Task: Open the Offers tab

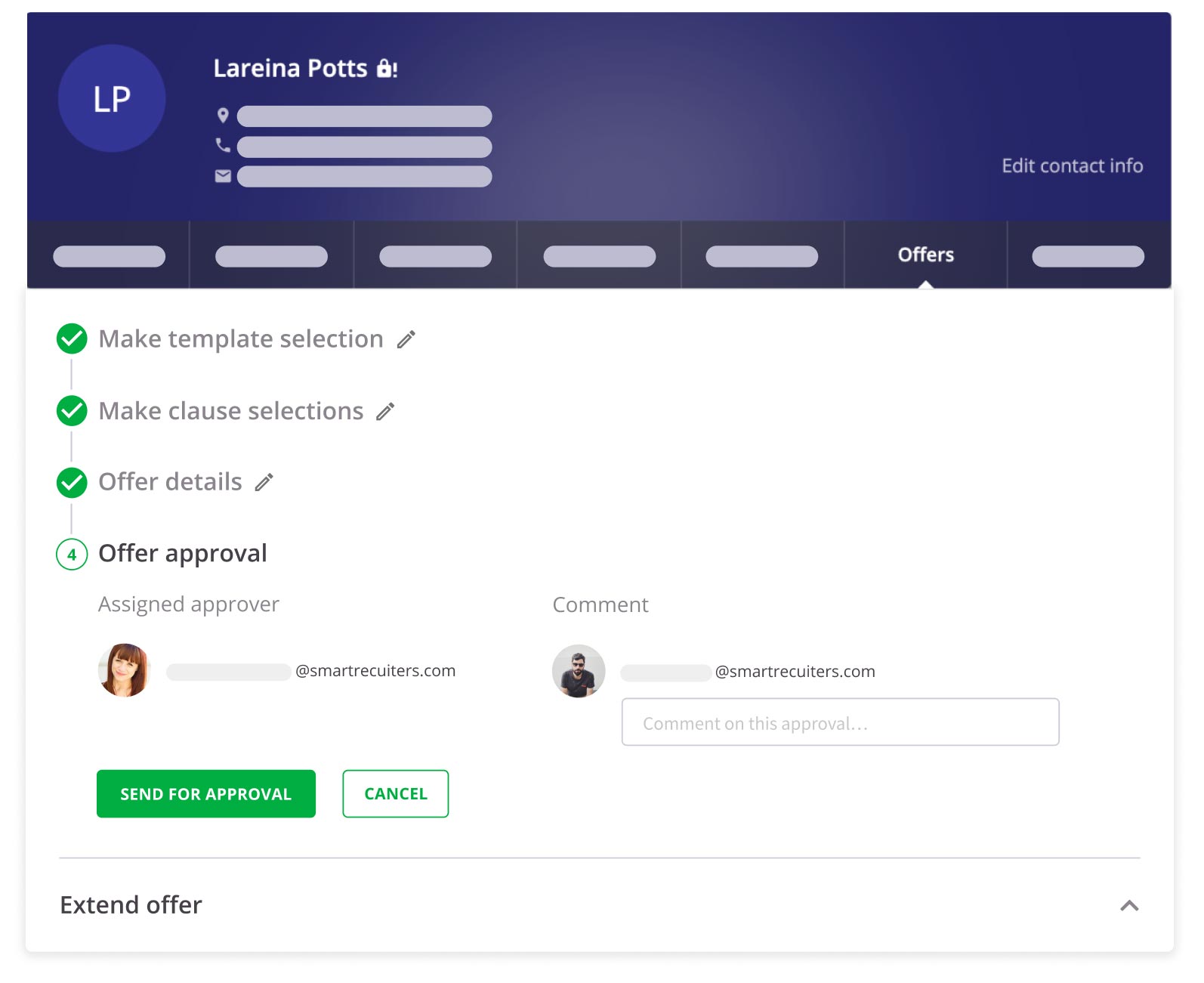Action: pos(925,255)
